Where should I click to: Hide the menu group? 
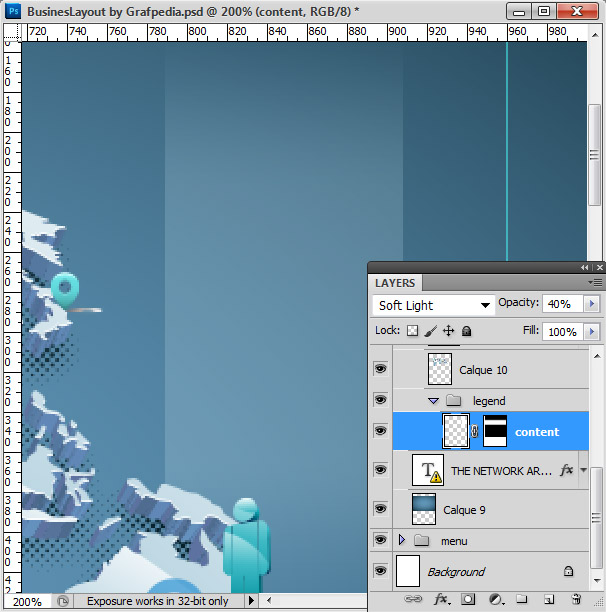point(380,540)
